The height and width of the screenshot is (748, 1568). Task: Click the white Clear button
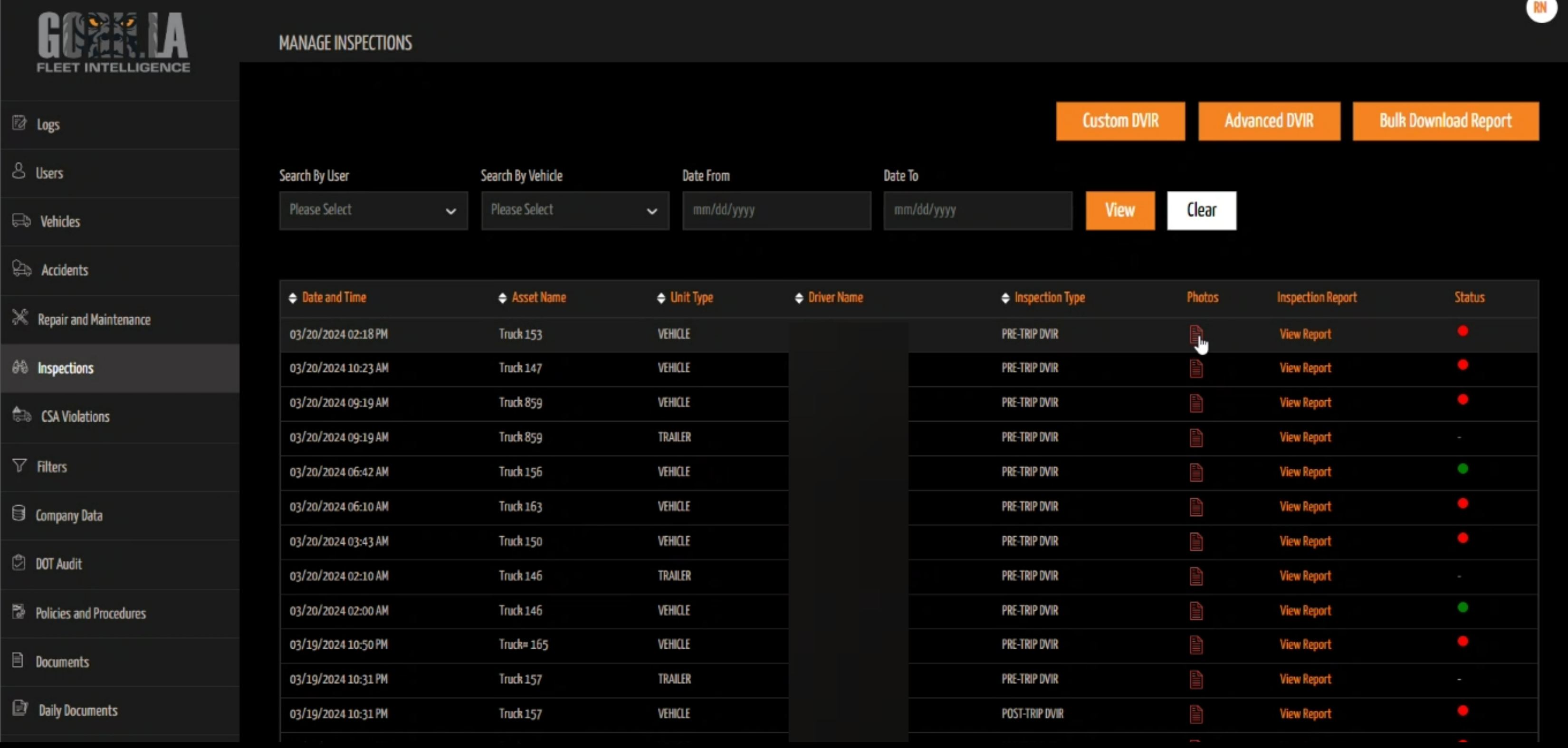[x=1201, y=210]
